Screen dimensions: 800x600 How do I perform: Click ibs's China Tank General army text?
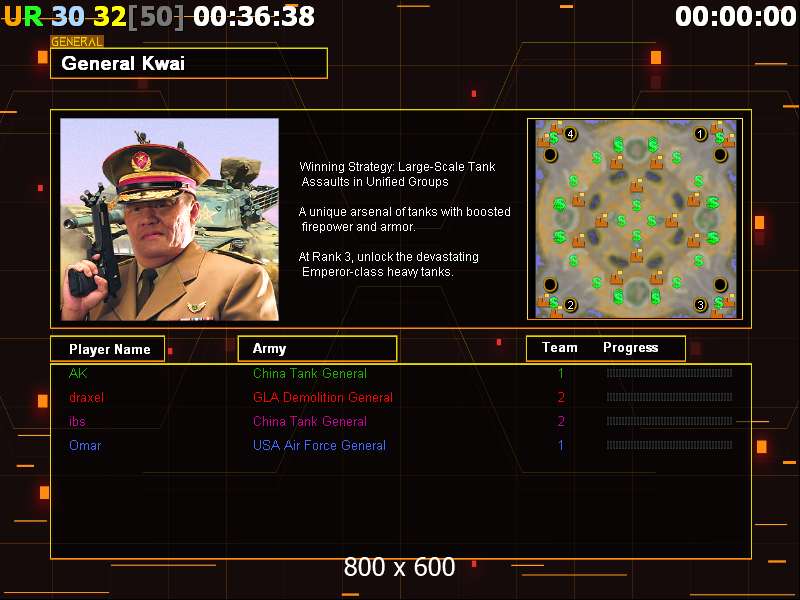[310, 421]
